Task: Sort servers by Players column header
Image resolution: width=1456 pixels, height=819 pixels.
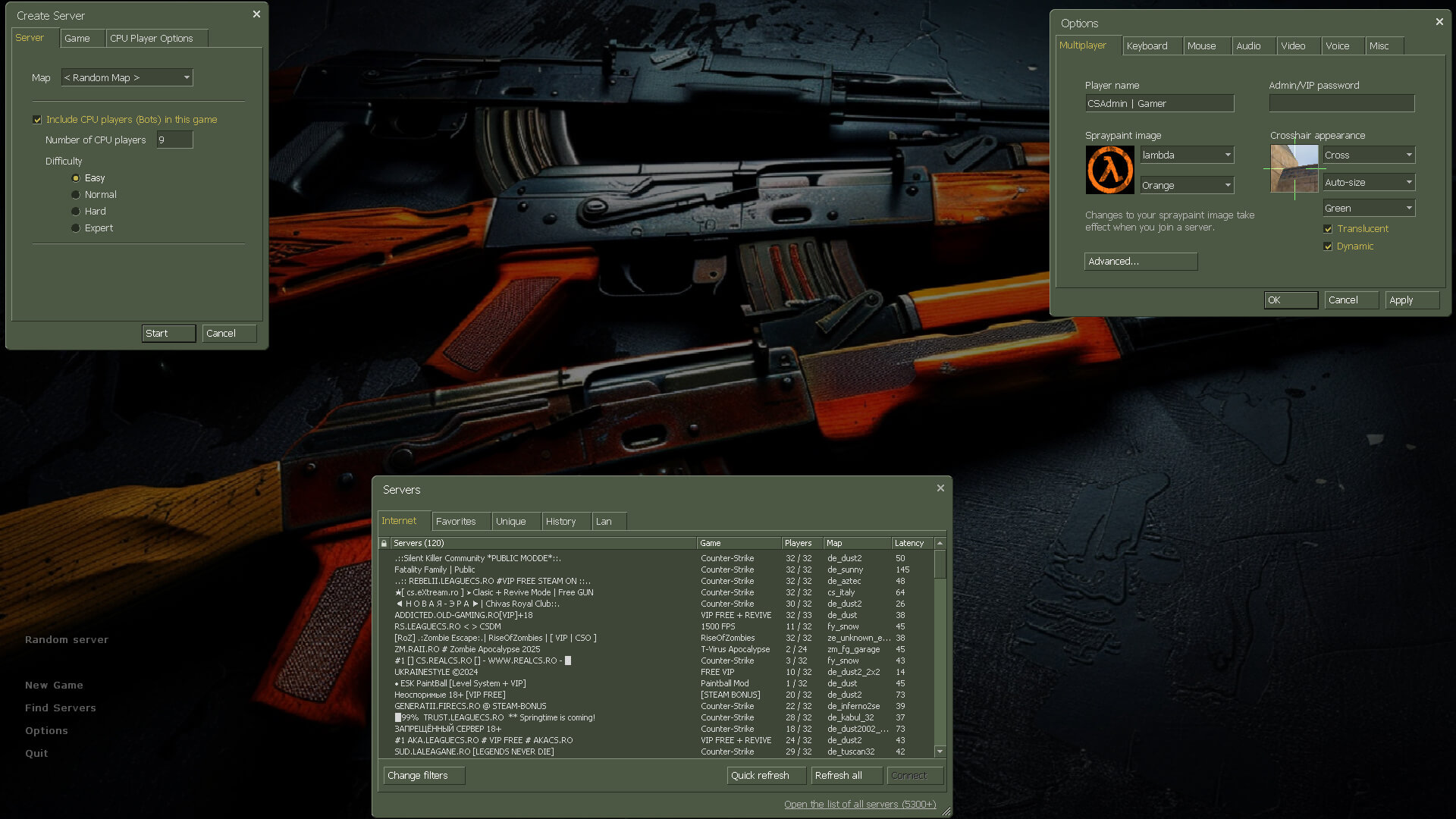Action: 802,543
